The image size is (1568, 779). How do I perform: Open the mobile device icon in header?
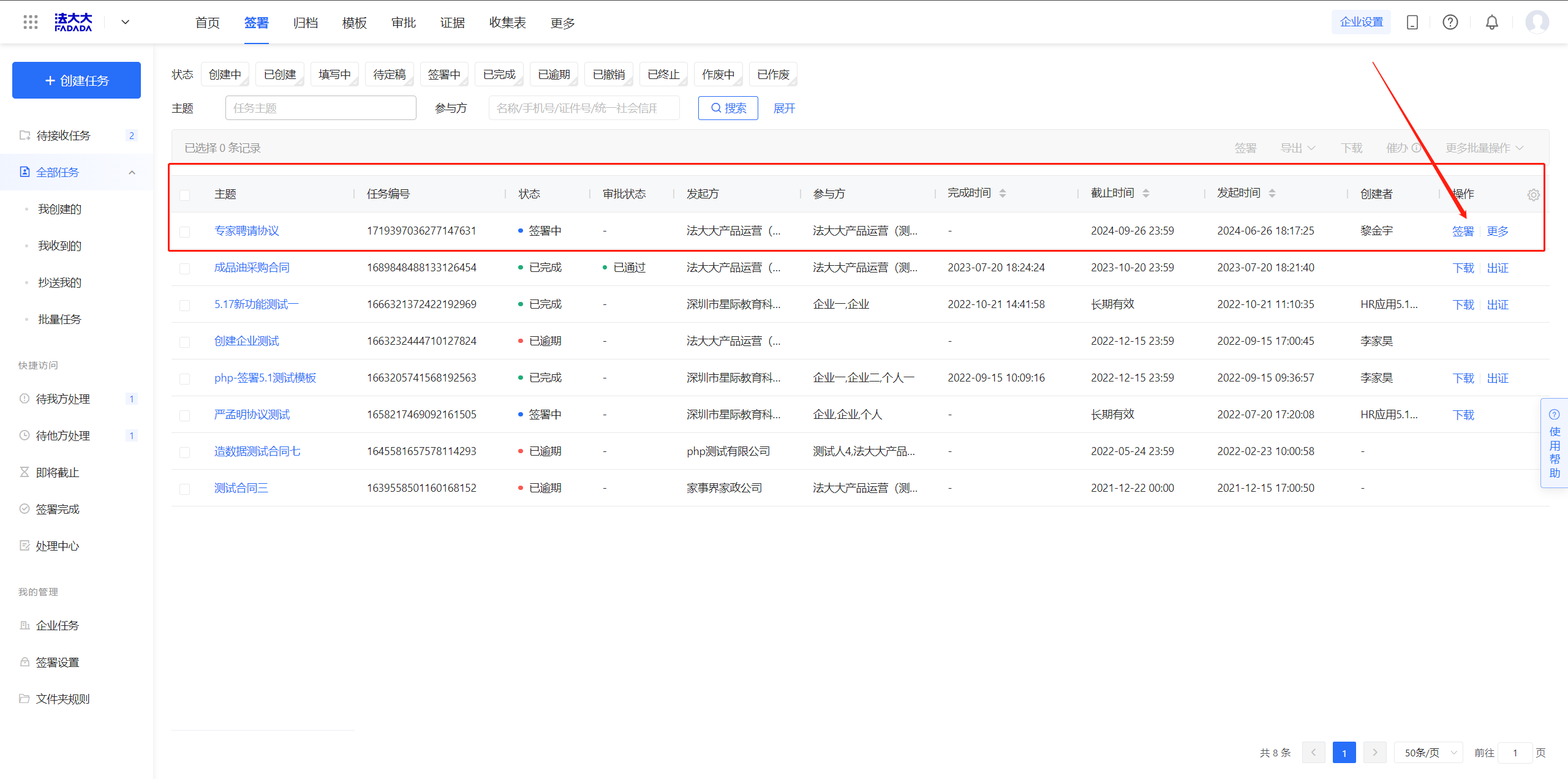point(1412,23)
